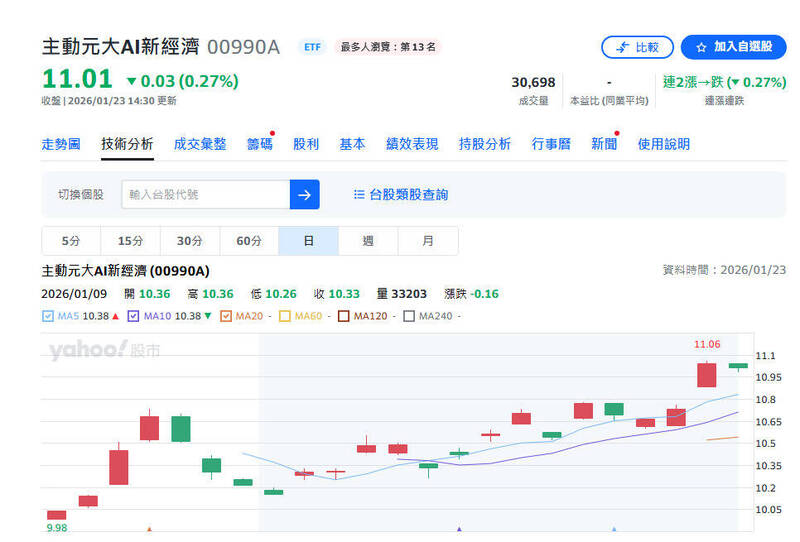
Task: Select the 技術分析 tab
Action: pyautogui.click(x=127, y=144)
